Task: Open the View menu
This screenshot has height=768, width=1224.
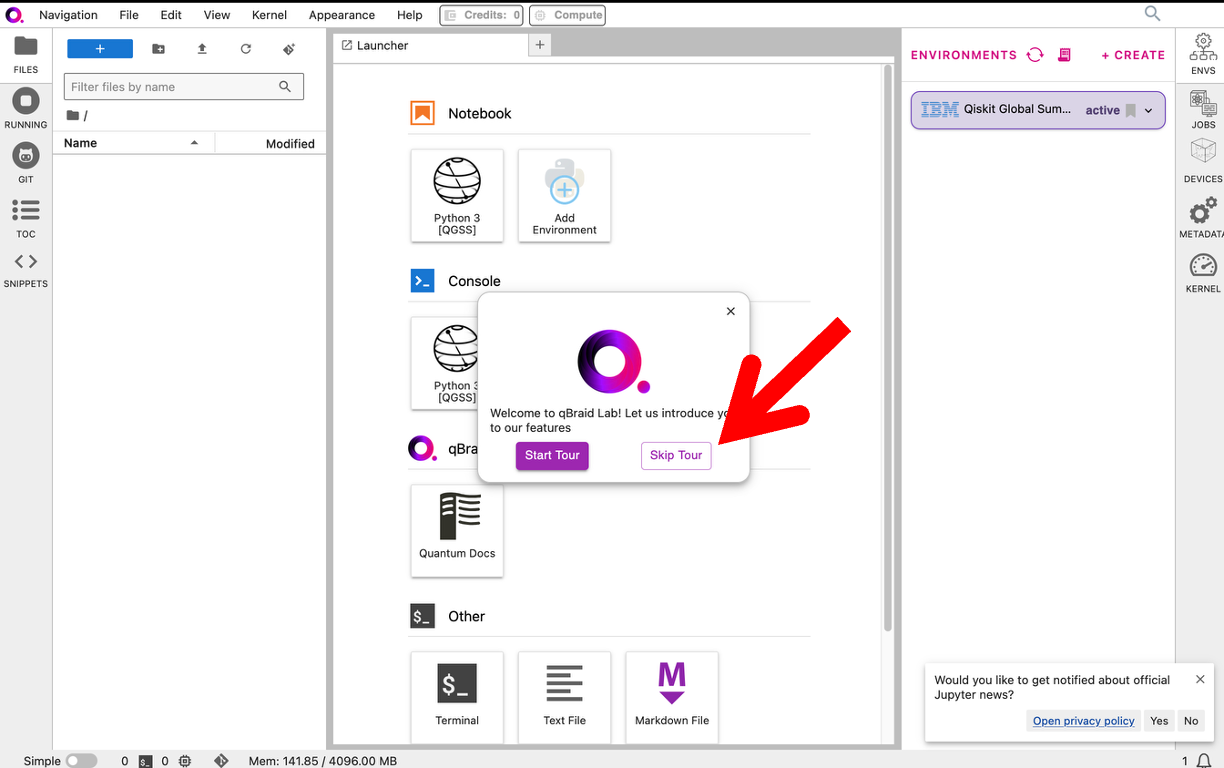Action: pos(217,15)
